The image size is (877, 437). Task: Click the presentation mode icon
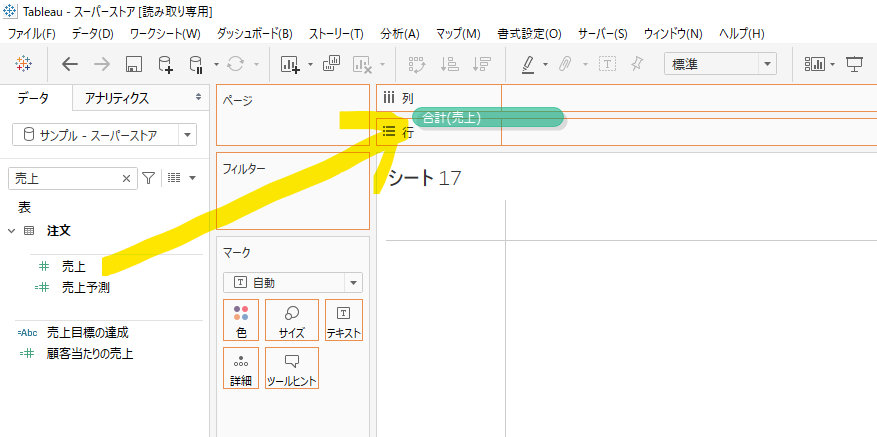[855, 64]
